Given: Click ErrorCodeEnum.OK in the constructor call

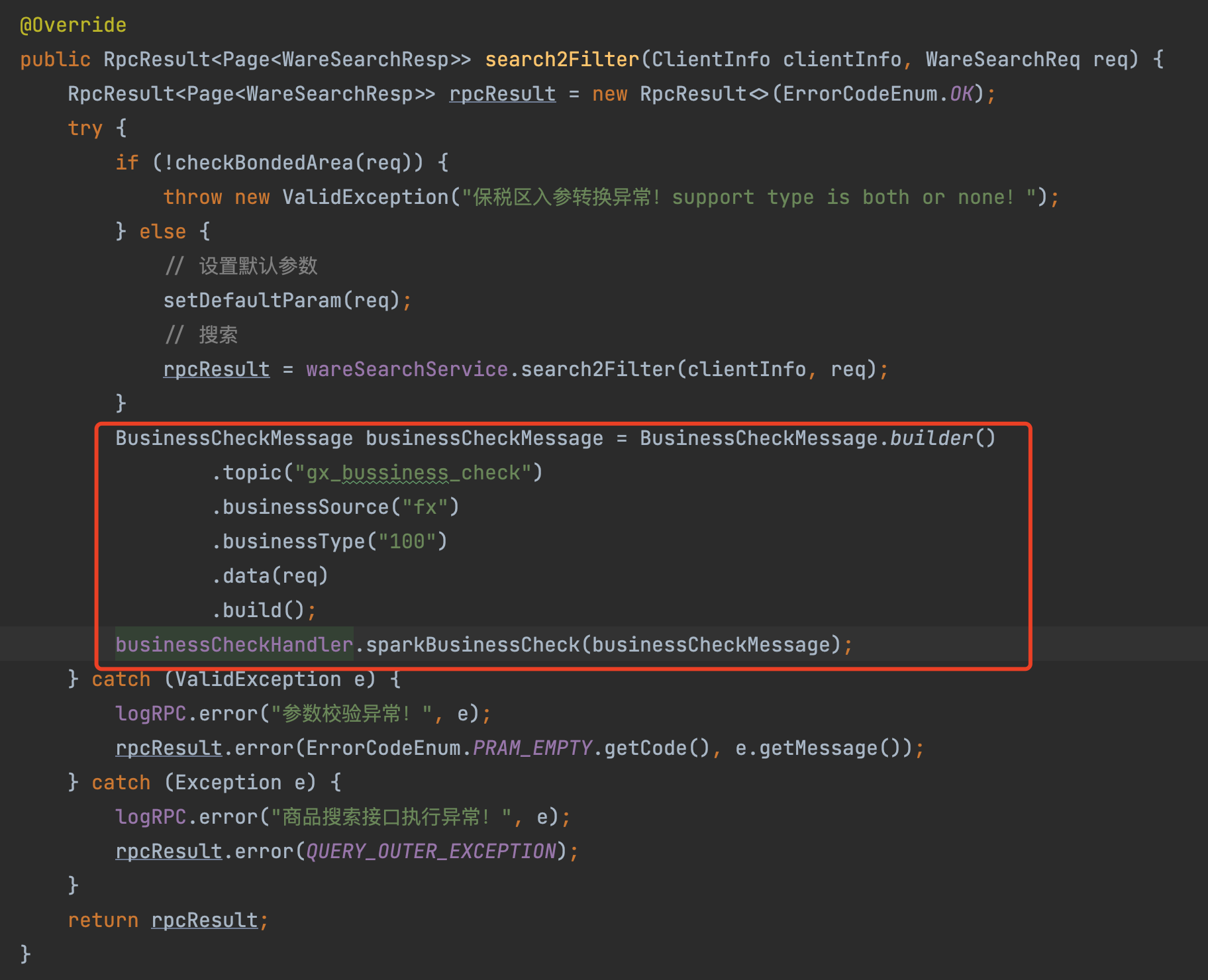Looking at the screenshot, I should [878, 94].
